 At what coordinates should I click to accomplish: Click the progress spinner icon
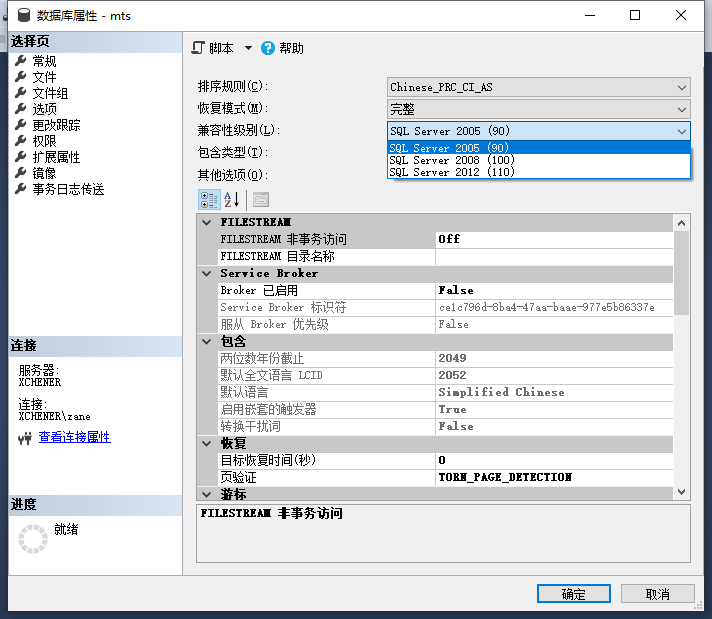click(33, 539)
